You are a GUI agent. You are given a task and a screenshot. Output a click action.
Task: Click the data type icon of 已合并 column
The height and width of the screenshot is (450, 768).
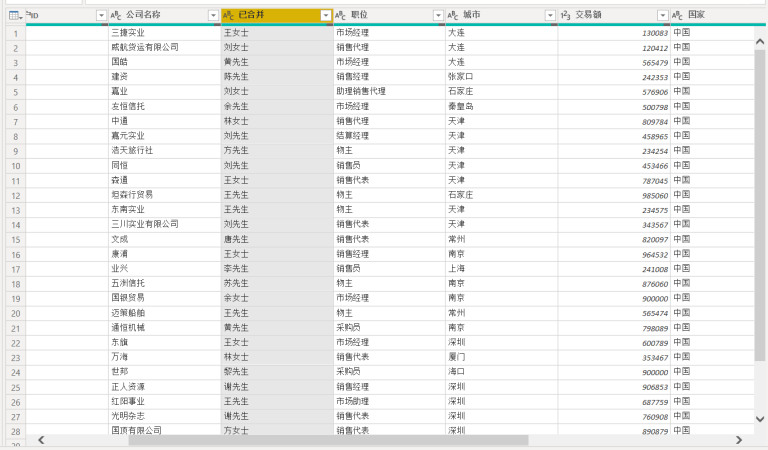229,15
